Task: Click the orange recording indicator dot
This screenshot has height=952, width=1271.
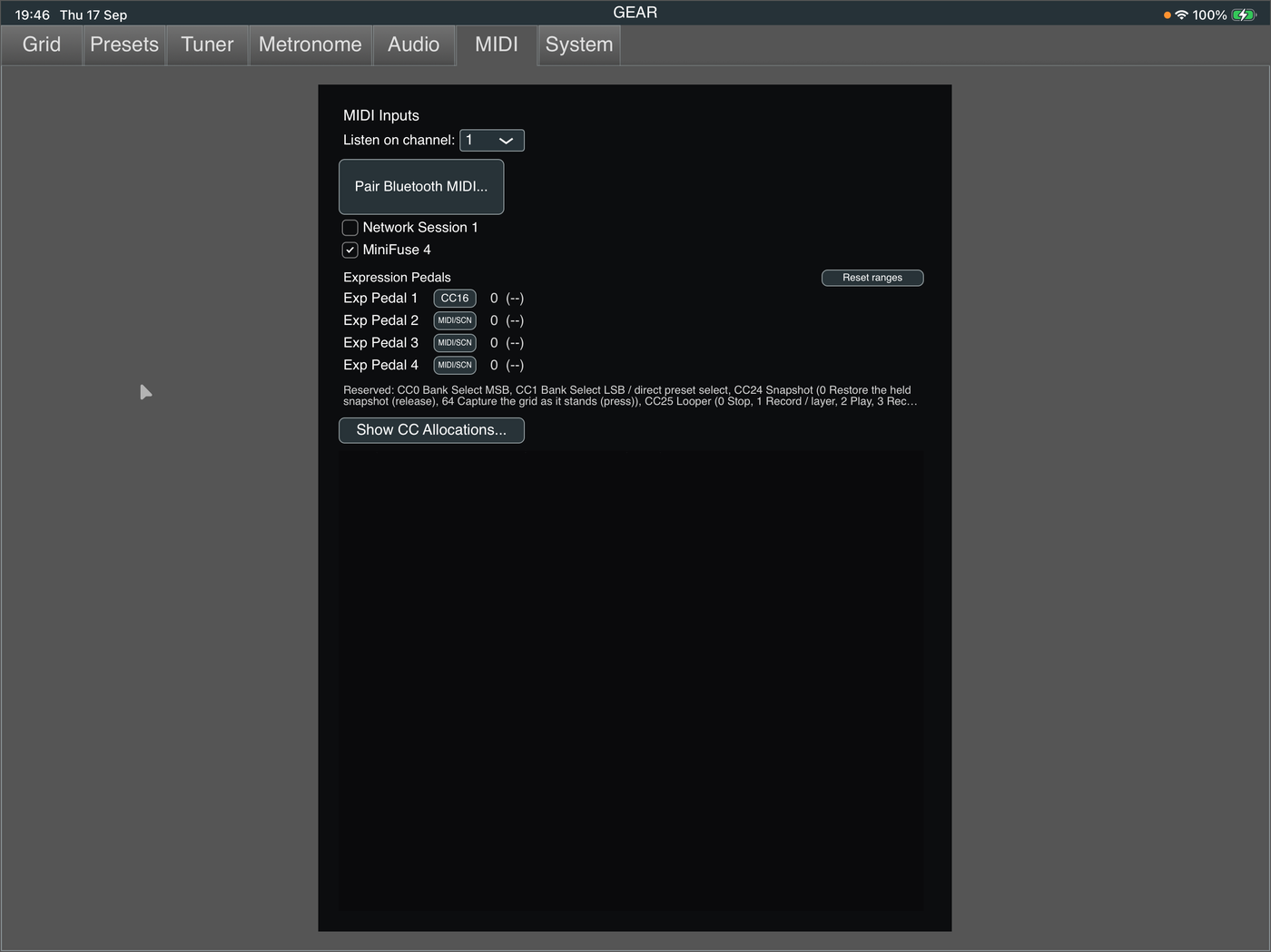Action: point(1167,15)
